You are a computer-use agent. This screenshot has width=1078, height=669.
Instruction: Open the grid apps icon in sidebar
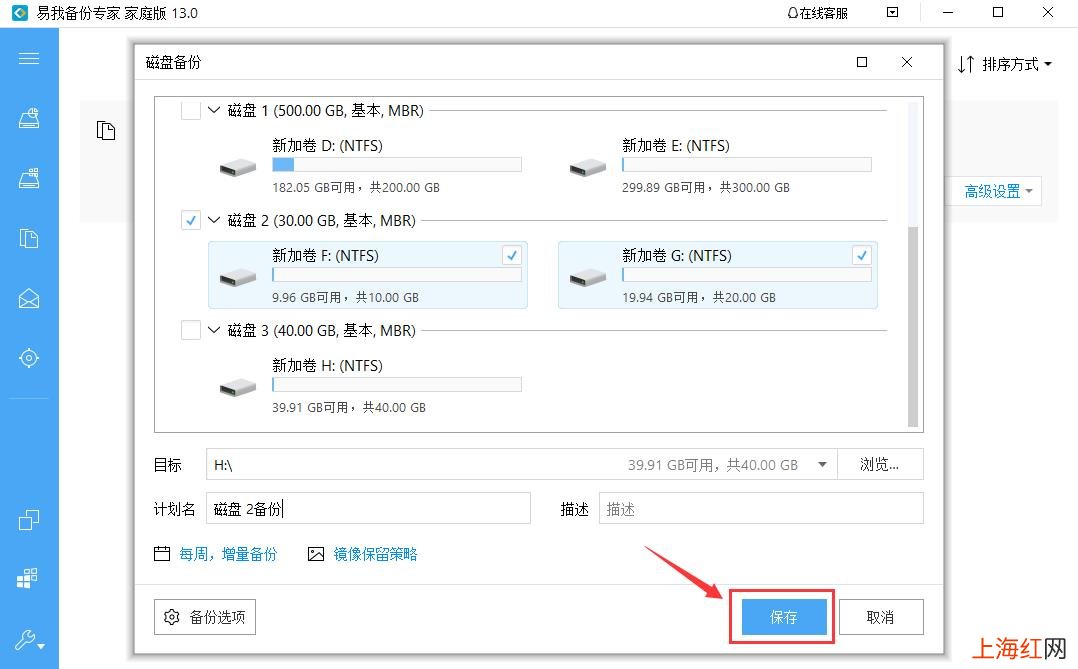pos(28,578)
